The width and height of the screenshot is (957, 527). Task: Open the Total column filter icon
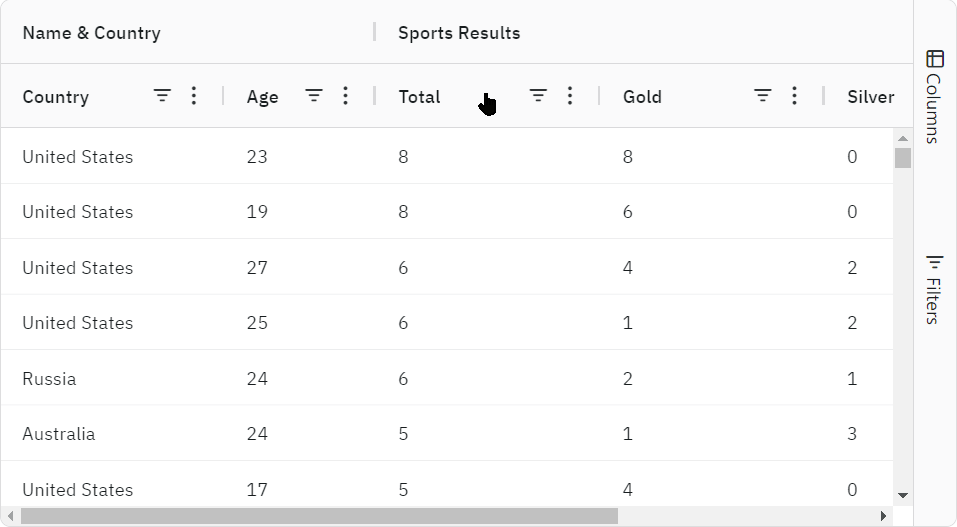[538, 96]
